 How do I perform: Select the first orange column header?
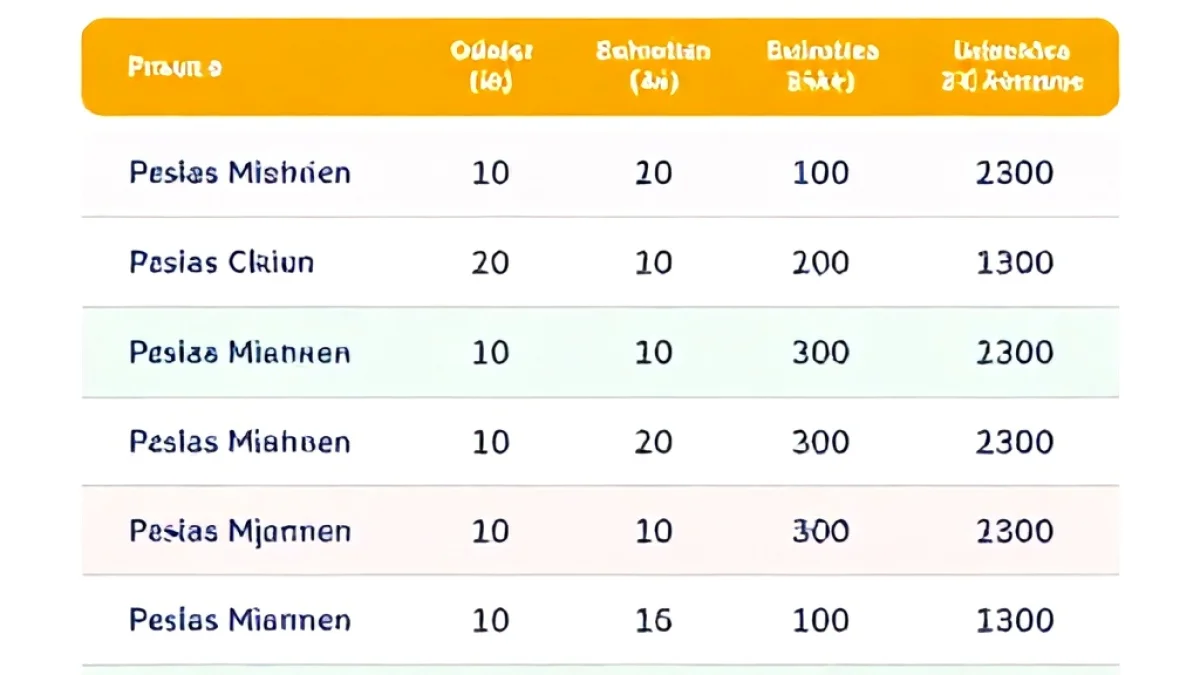(175, 68)
